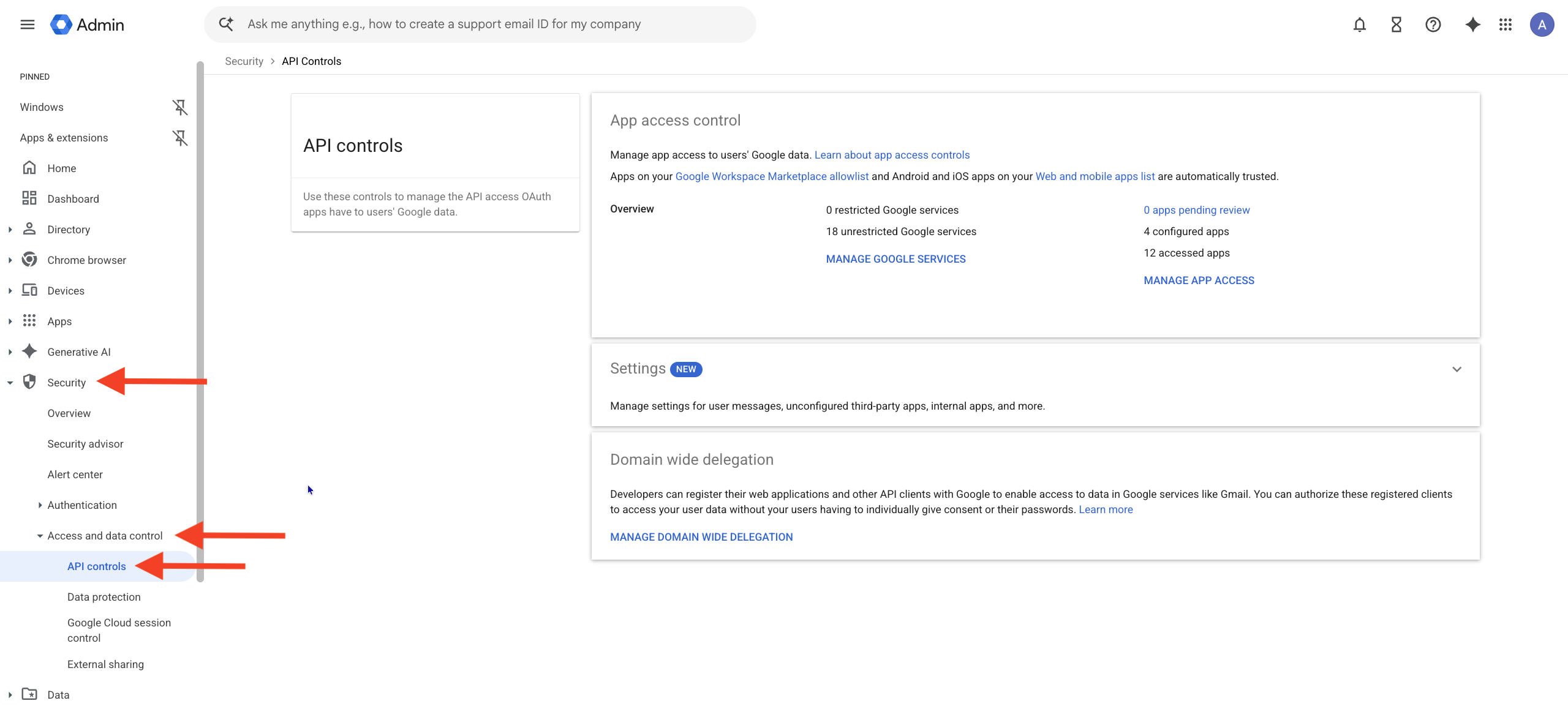1568x706 pixels.
Task: Expand the Devices tree arrow
Action: 10,291
